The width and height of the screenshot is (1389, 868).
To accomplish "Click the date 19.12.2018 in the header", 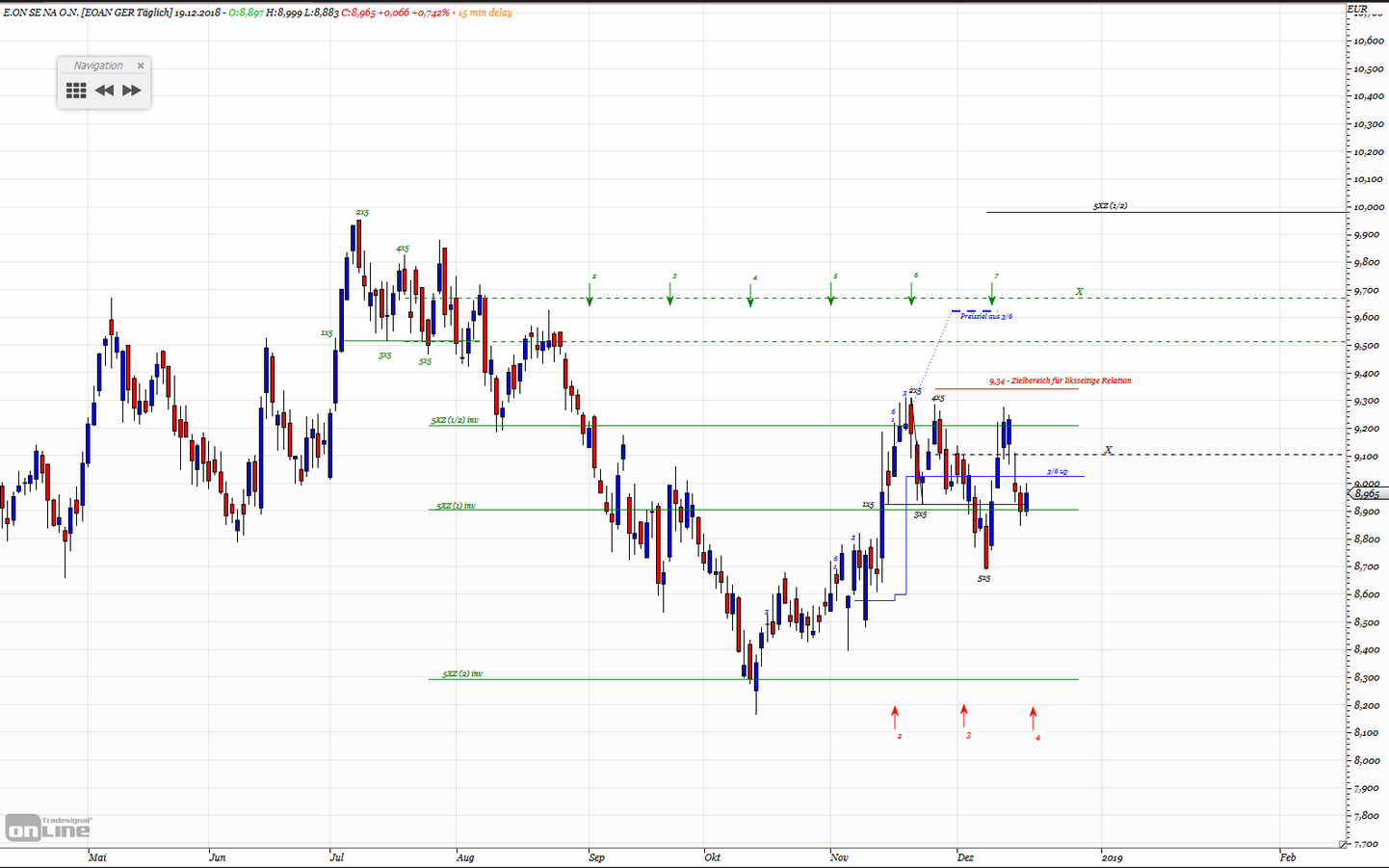I will 198,13.
